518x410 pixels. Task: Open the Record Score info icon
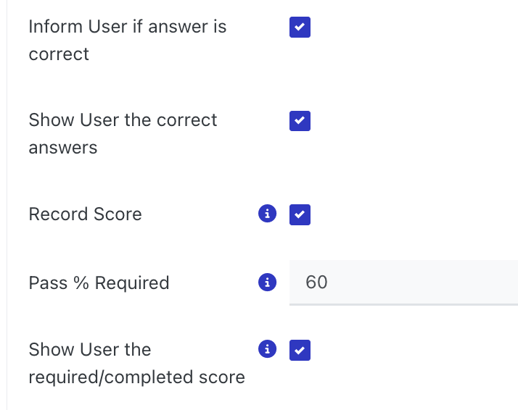pos(267,214)
